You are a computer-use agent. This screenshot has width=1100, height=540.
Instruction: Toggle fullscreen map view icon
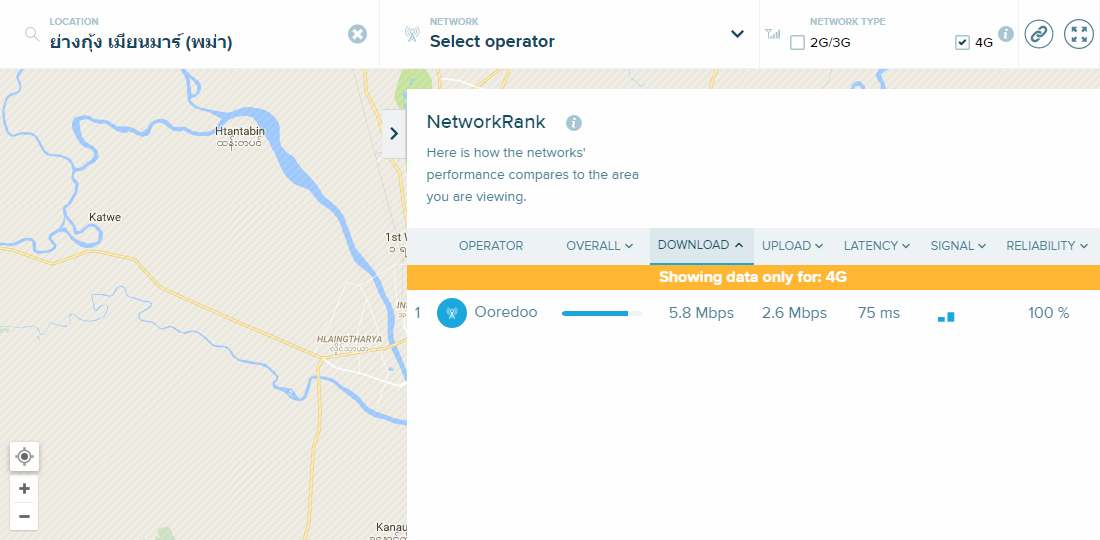pyautogui.click(x=1079, y=34)
